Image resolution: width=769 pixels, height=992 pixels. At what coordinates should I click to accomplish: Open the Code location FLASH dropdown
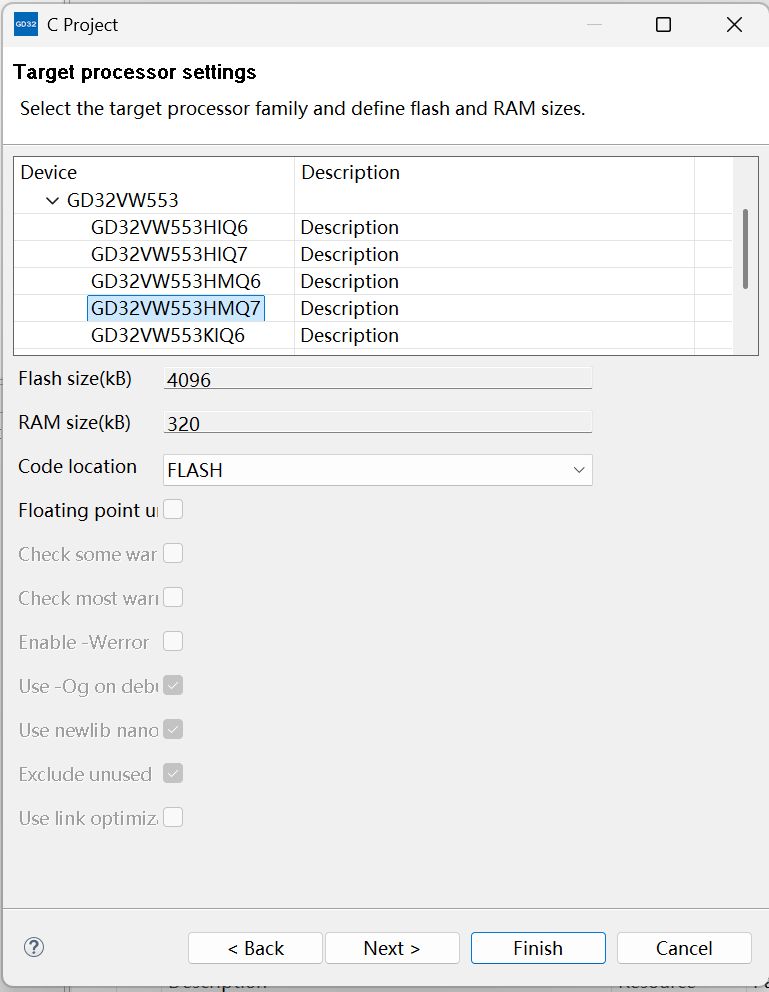point(378,470)
